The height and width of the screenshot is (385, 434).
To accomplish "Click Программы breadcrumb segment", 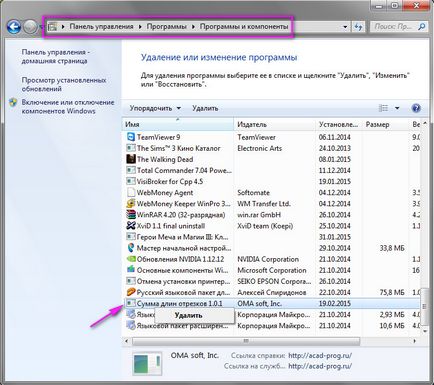I will (166, 27).
